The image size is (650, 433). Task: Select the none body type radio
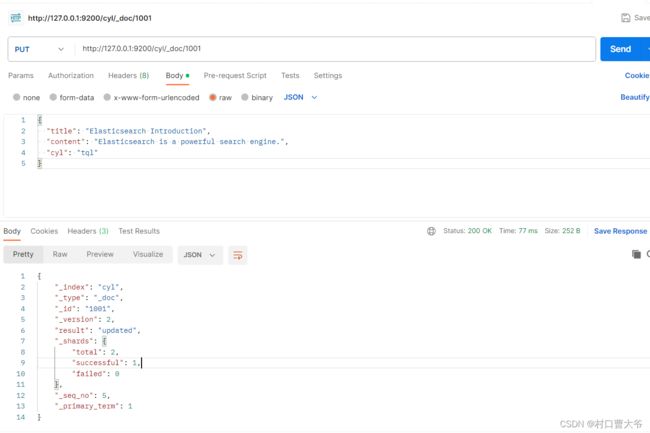point(17,97)
